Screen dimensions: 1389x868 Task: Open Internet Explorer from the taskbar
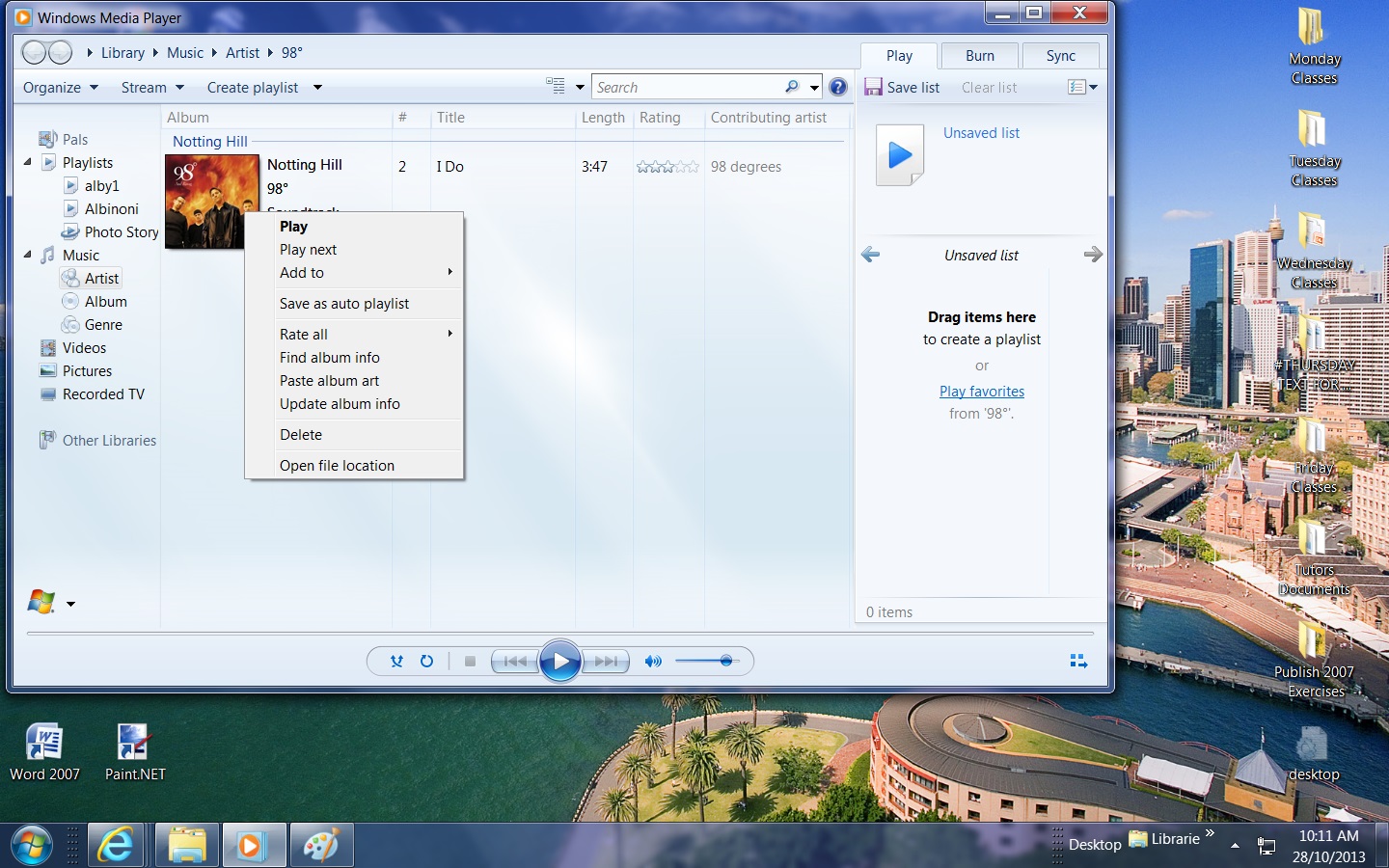tap(116, 846)
